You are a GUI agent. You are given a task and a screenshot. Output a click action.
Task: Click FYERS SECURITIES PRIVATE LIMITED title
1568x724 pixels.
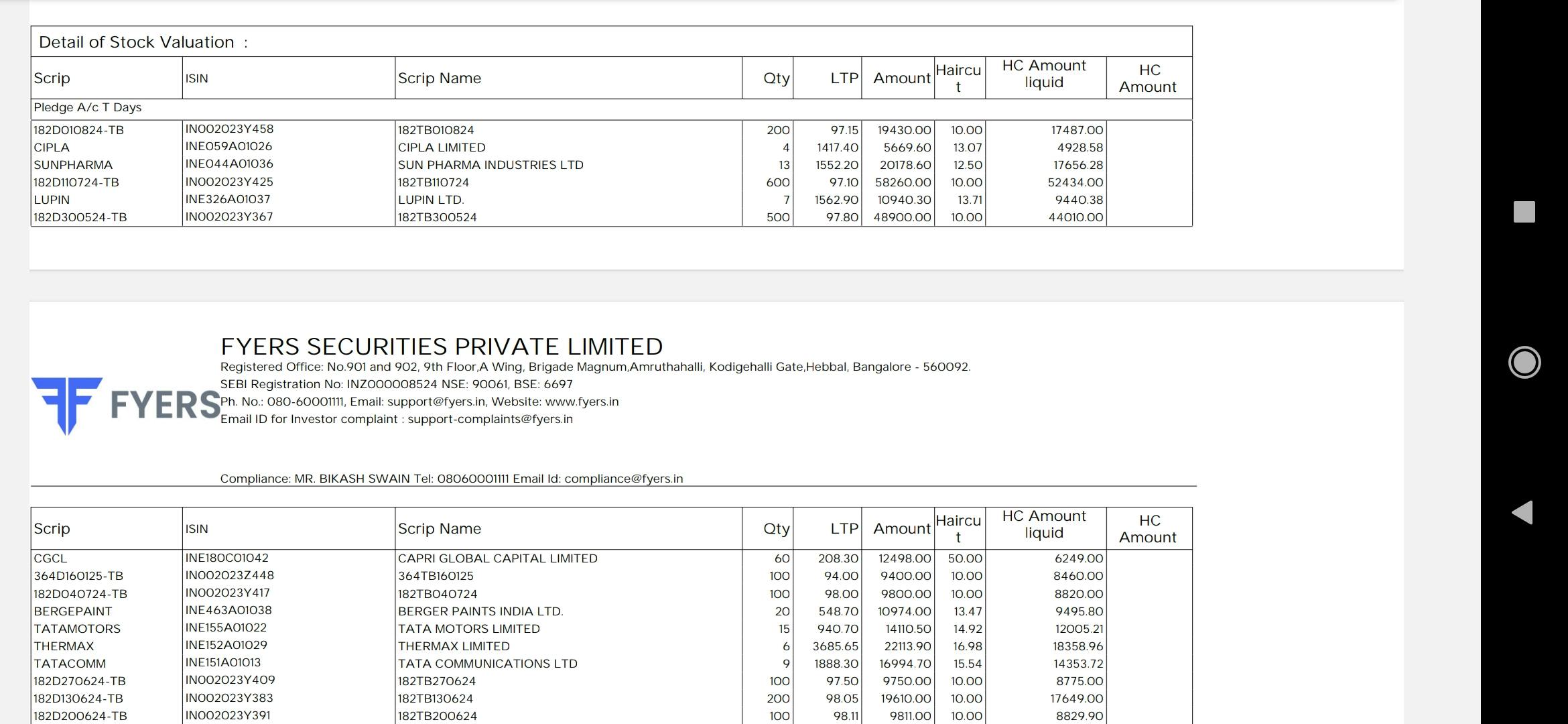pos(442,347)
